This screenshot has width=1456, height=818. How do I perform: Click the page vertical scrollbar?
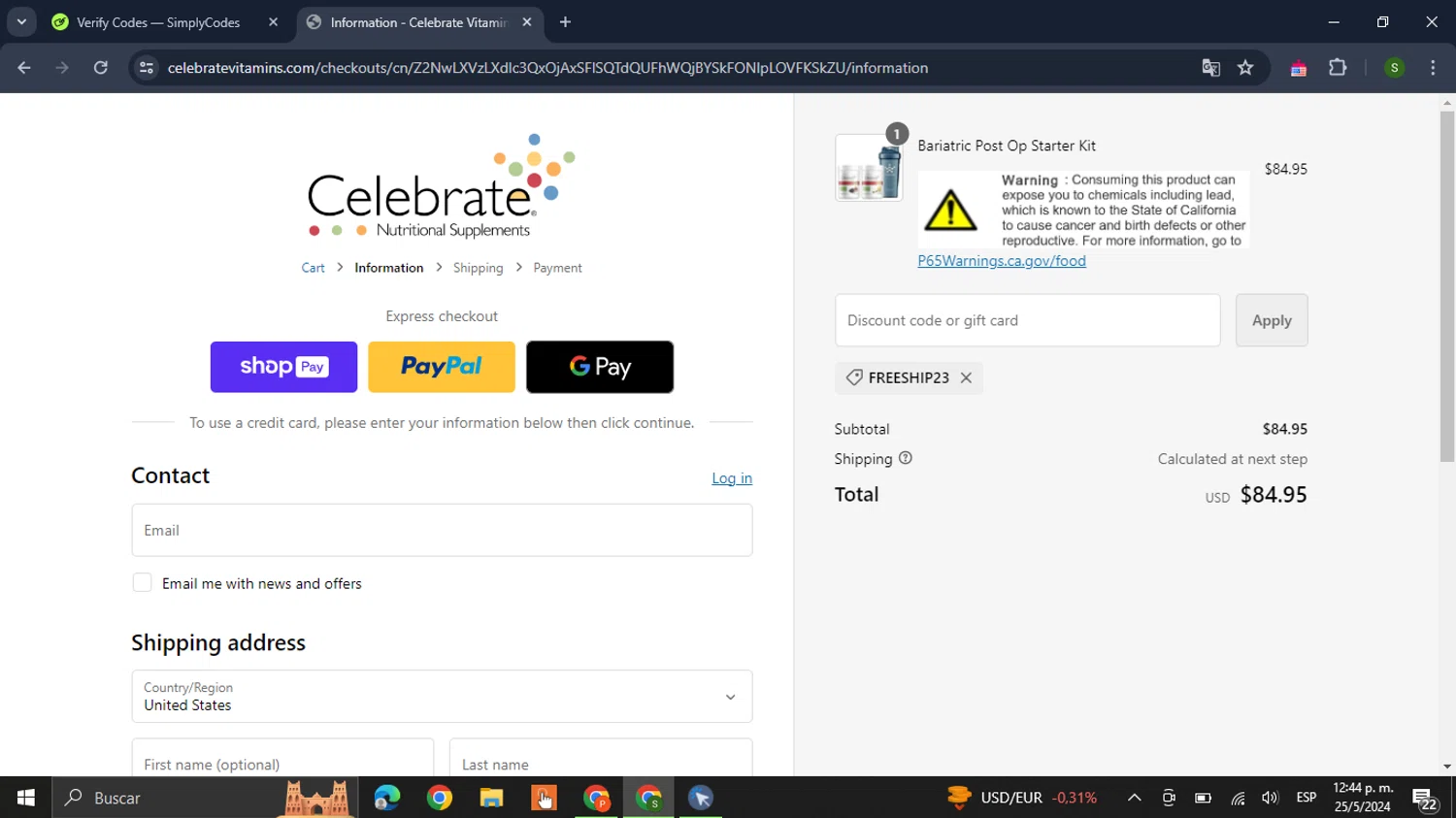point(1447,286)
